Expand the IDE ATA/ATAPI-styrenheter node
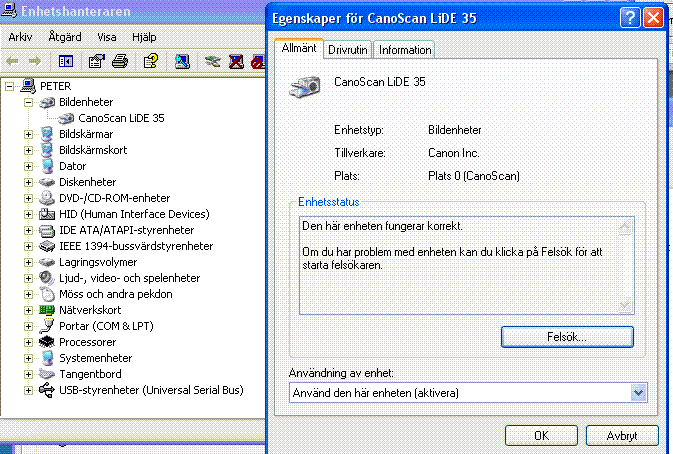This screenshot has height=454, width=673. pyautogui.click(x=28, y=230)
